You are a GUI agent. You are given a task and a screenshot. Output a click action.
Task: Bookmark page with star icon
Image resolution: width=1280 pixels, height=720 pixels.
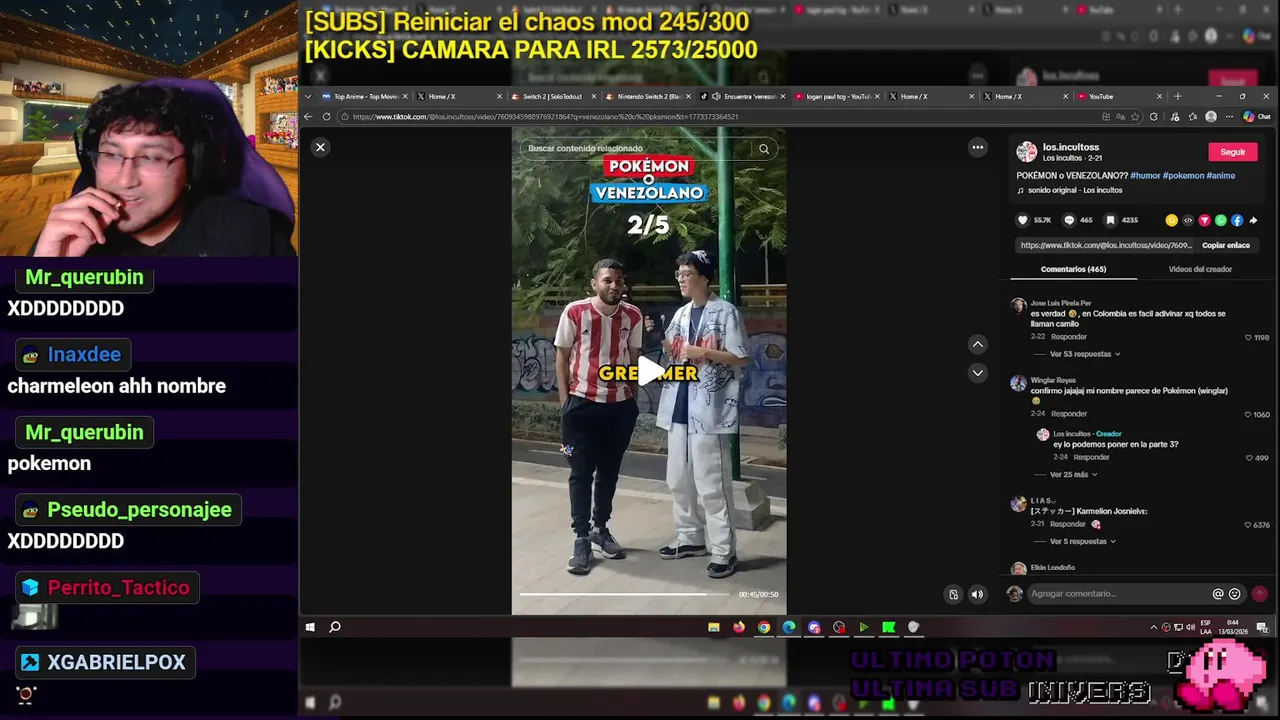[1134, 116]
